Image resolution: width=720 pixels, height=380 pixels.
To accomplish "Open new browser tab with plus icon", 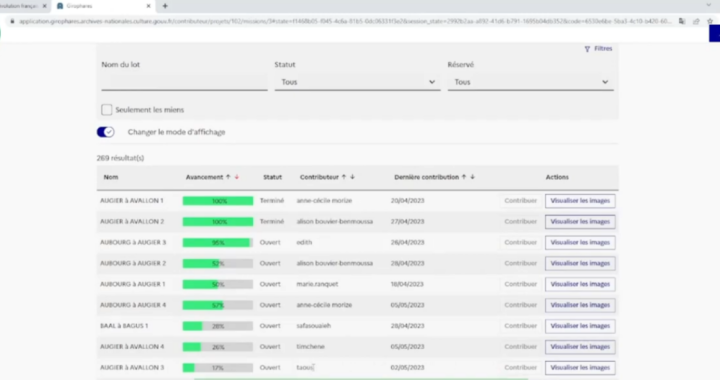I will (165, 6).
